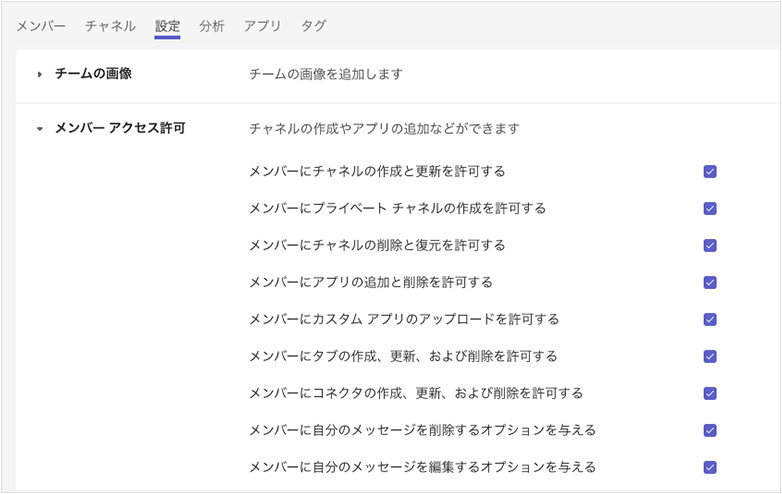Click the text チームの画像を追加します
782x494 pixels.
pos(326,74)
